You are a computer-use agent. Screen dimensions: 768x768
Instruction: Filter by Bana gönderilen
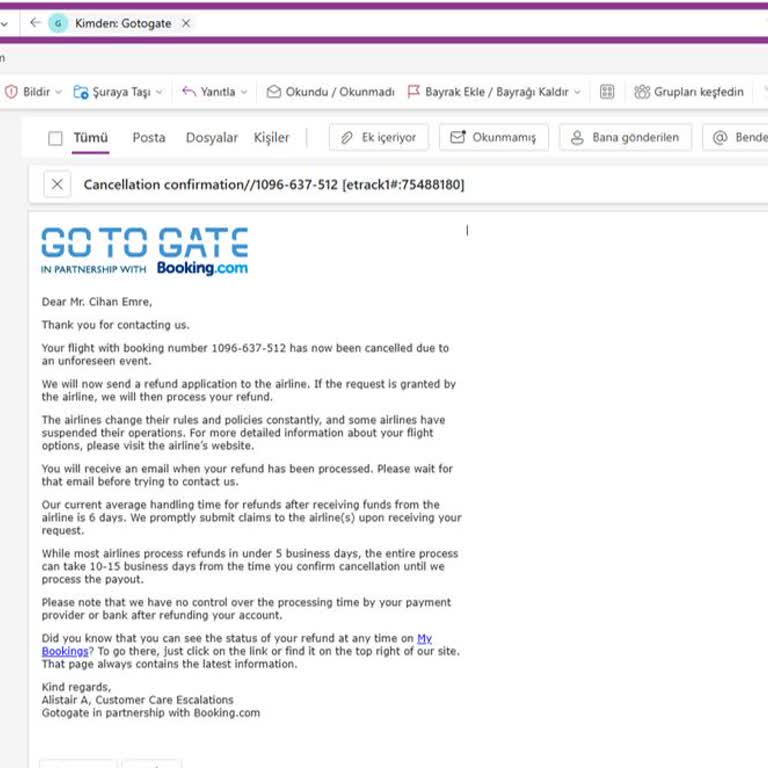point(625,137)
